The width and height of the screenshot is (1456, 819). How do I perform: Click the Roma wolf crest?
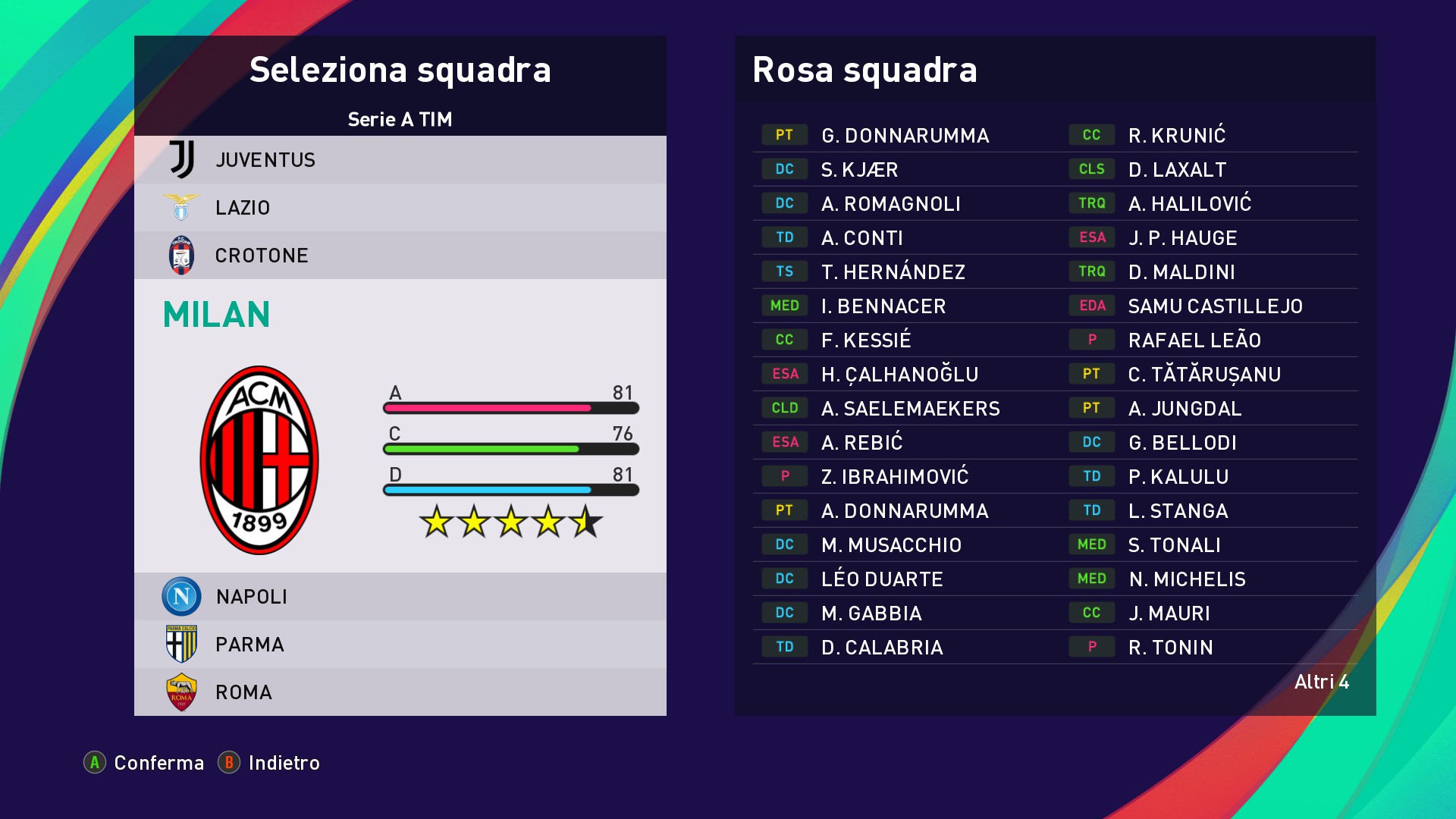pos(181,692)
